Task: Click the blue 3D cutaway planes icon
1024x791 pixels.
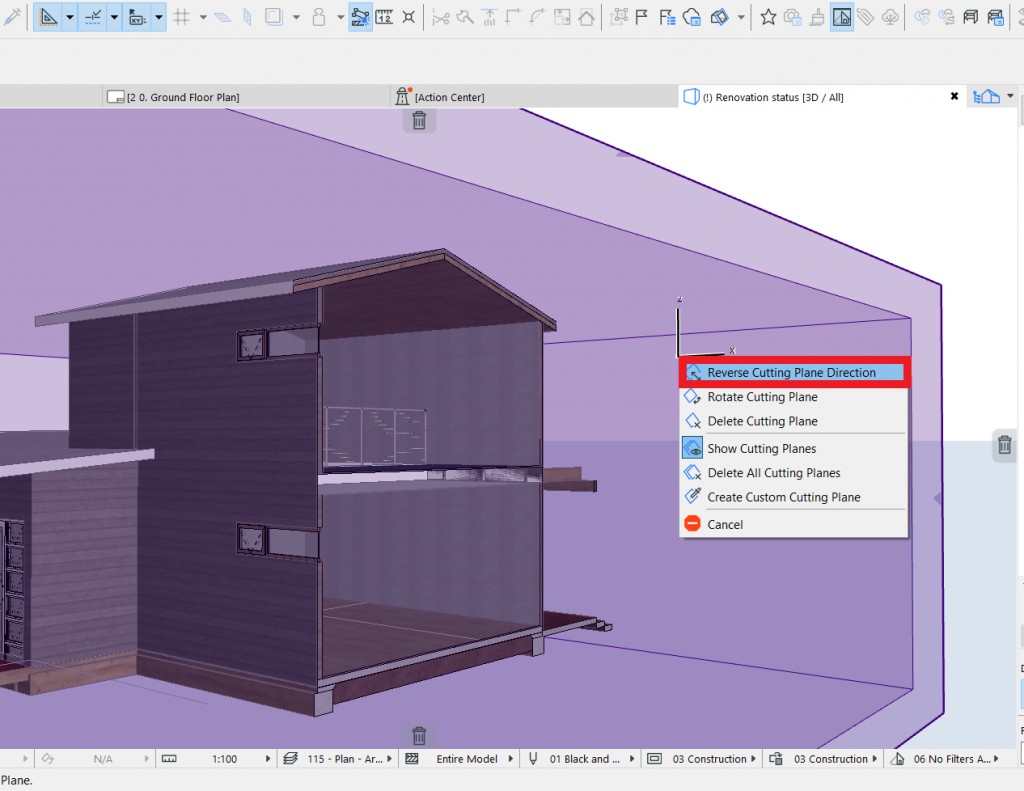Action: [x=719, y=17]
